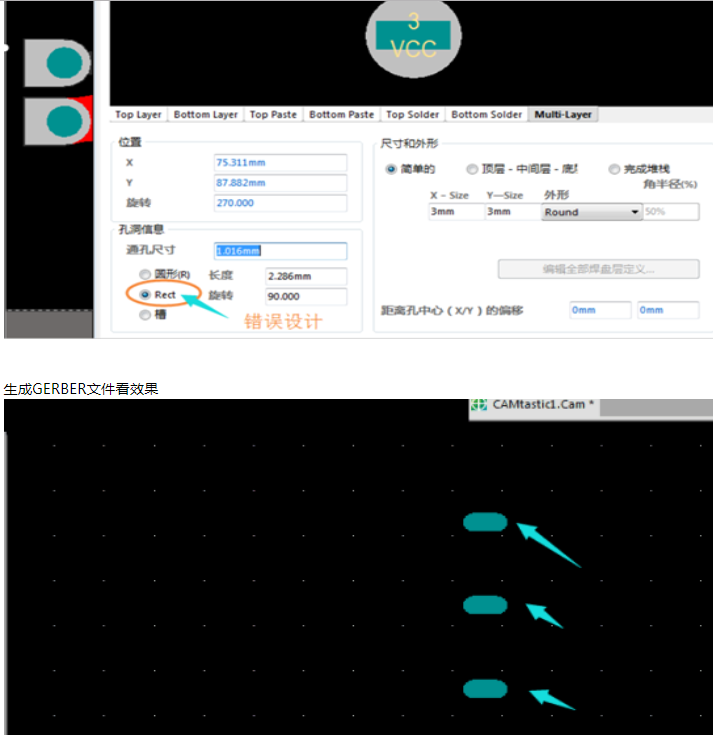The image size is (713, 735).
Task: Select the 槽 slot hole option
Action: point(146,315)
